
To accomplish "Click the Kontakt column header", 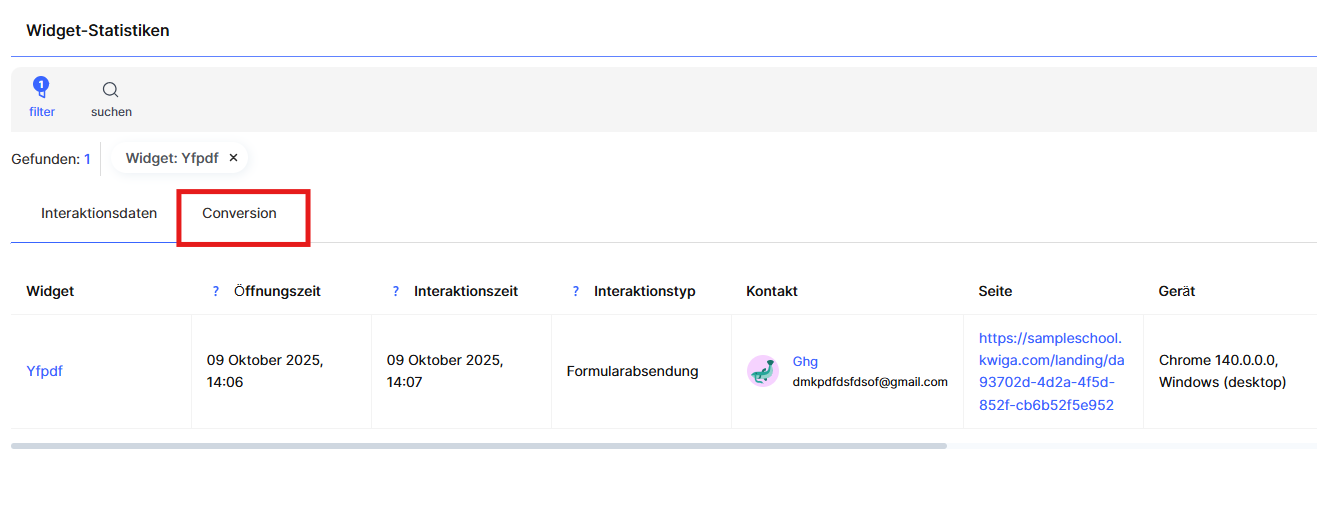I will tap(771, 291).
